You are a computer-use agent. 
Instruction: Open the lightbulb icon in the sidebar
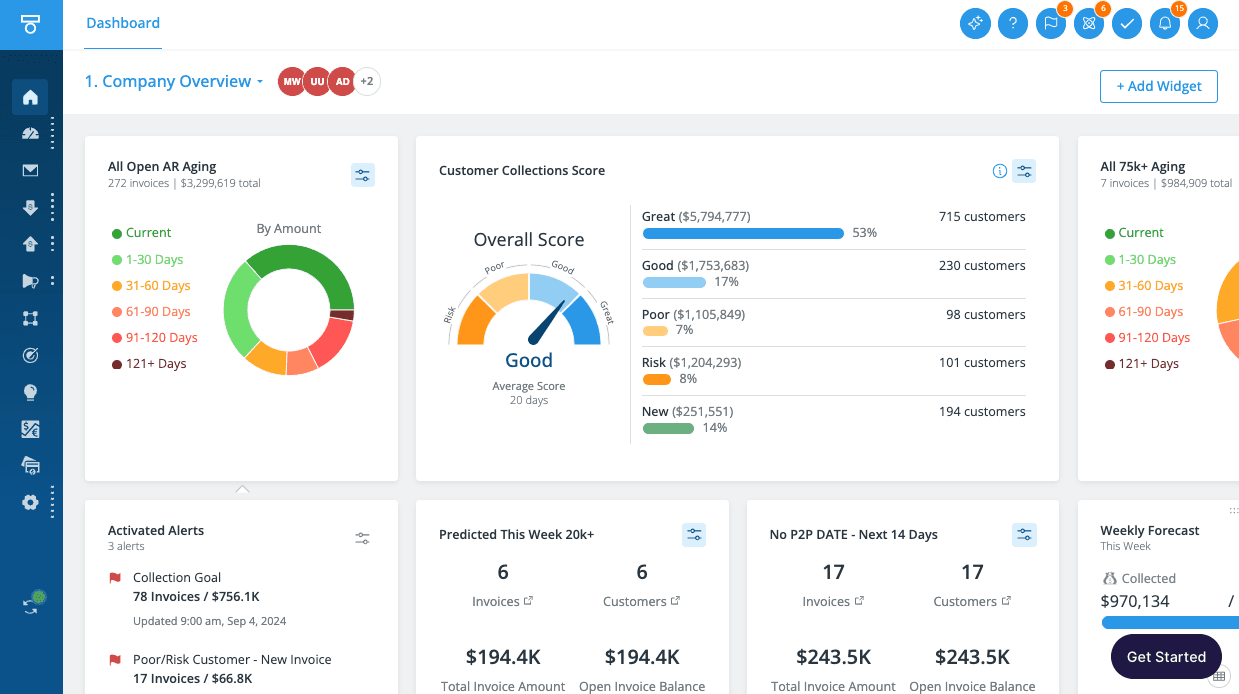30,392
